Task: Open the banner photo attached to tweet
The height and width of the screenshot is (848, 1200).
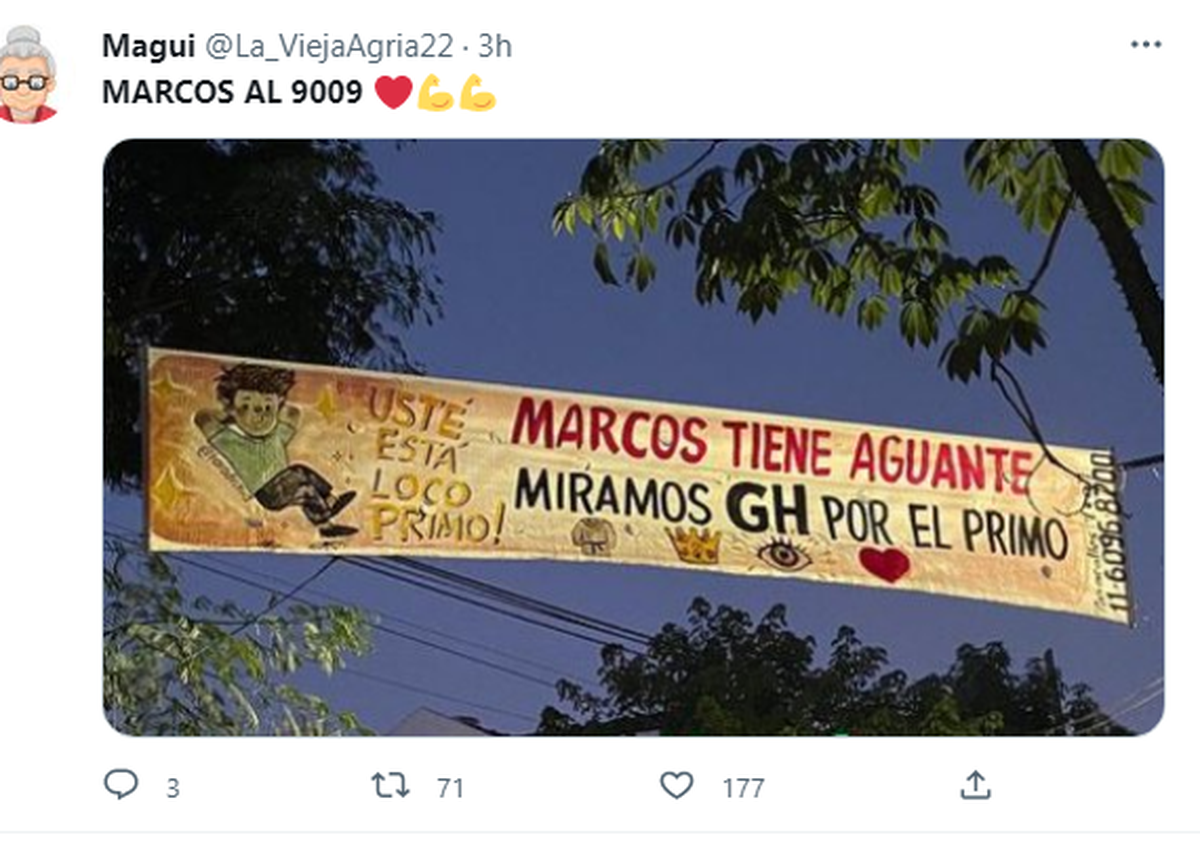Action: [x=633, y=437]
